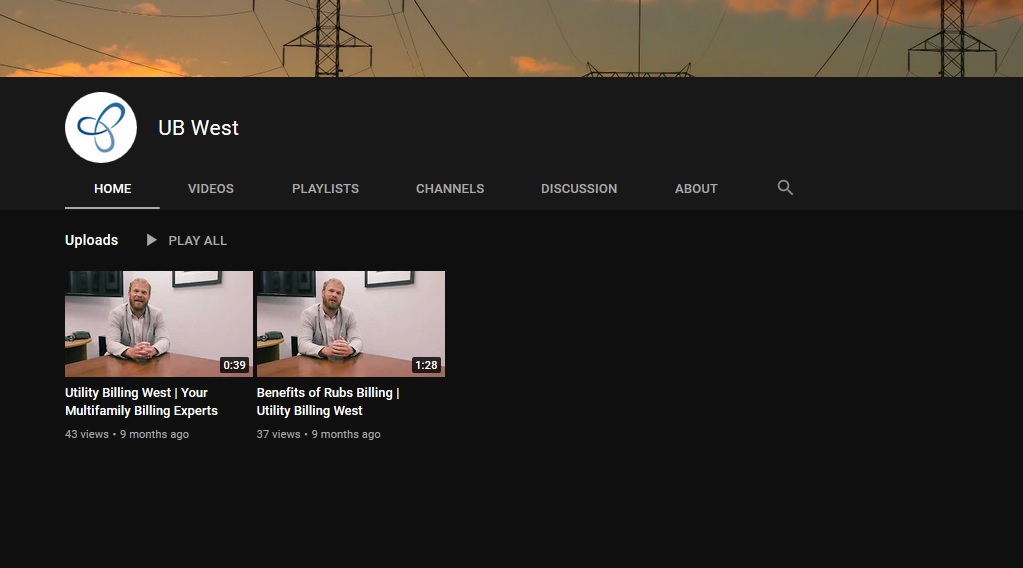Click the Uploads section heading

[x=91, y=240]
